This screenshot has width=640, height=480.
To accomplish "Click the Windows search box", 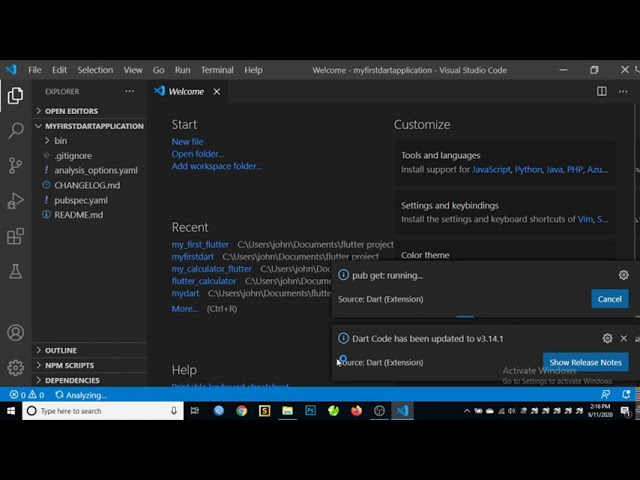I will click(103, 411).
